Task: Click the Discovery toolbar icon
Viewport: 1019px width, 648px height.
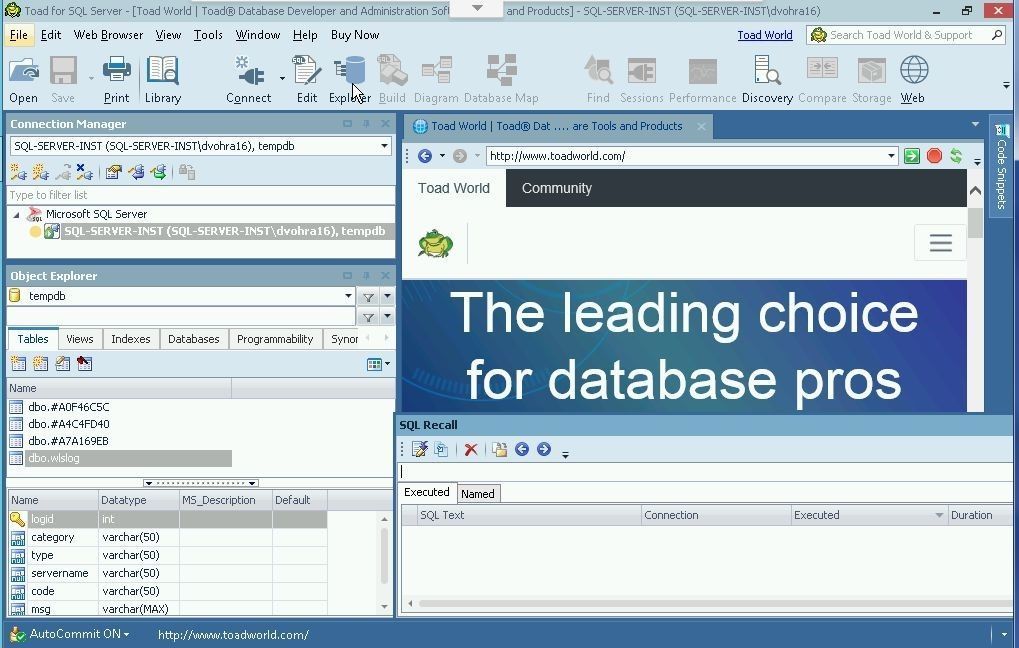Action: click(767, 80)
